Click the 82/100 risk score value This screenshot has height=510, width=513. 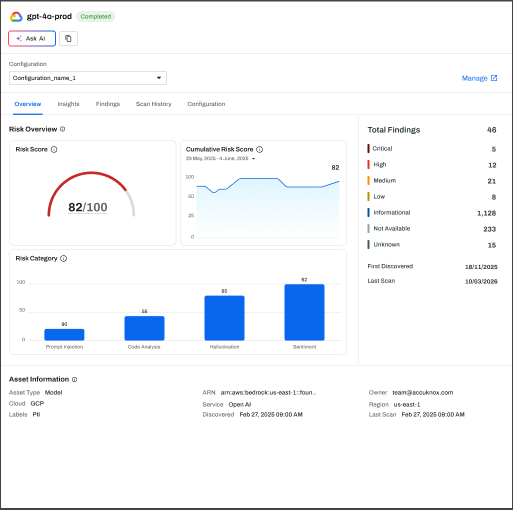pos(88,207)
